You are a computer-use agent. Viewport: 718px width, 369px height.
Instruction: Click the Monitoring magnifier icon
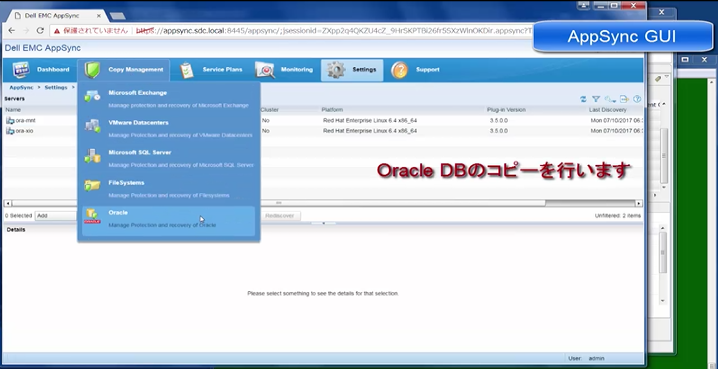click(265, 70)
